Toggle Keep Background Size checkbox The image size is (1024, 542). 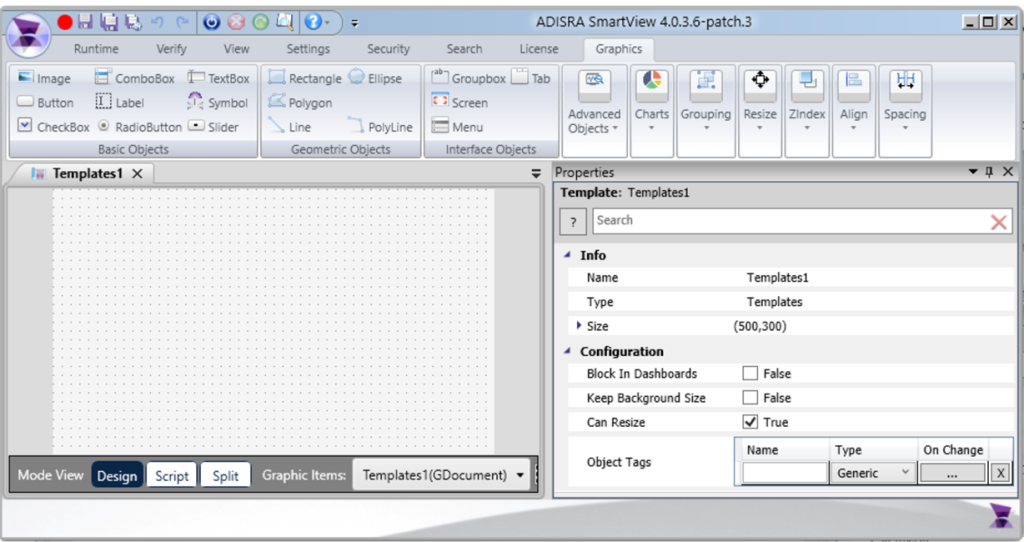(x=750, y=398)
